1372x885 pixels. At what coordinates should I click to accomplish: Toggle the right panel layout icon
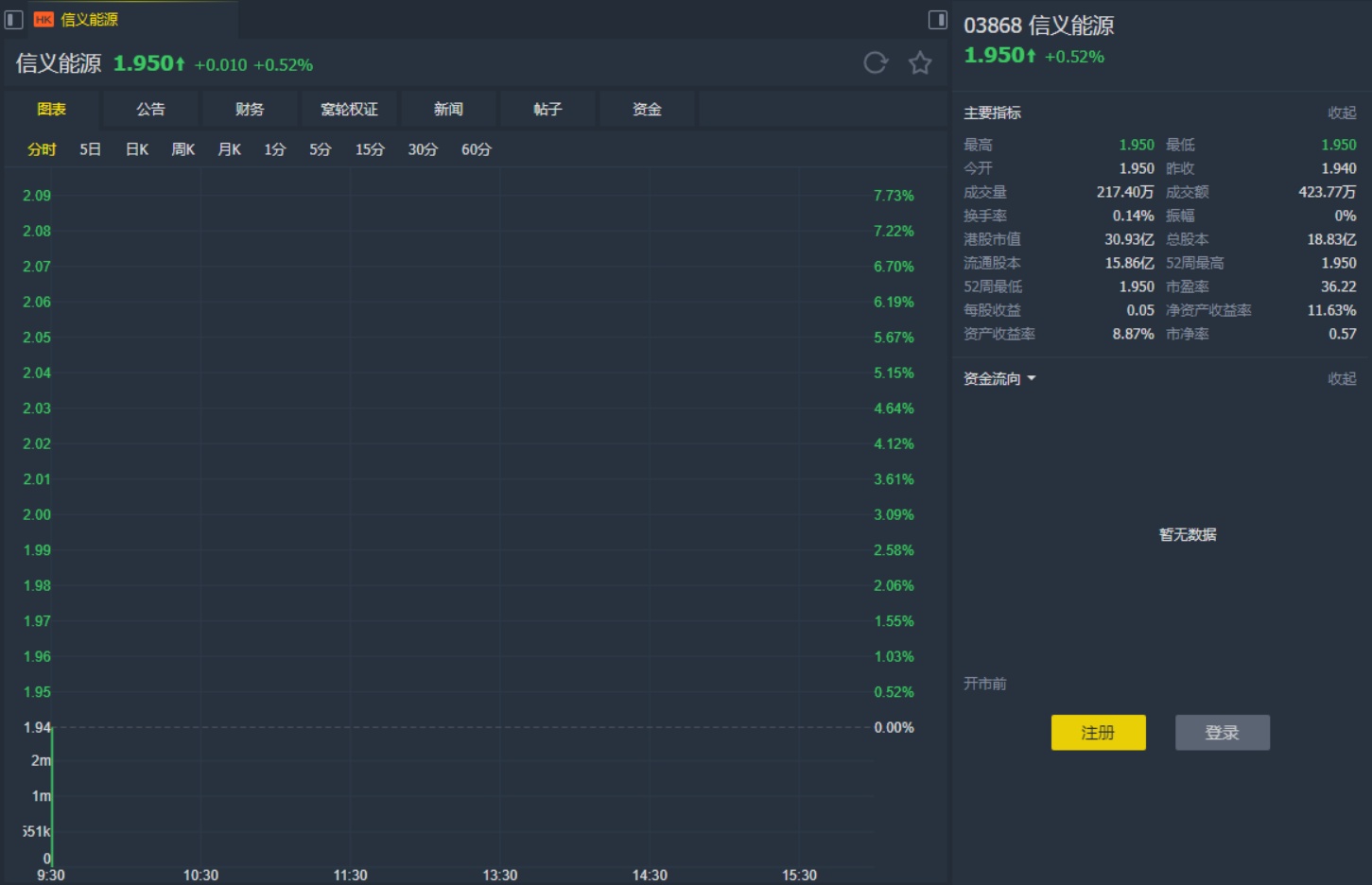[938, 19]
